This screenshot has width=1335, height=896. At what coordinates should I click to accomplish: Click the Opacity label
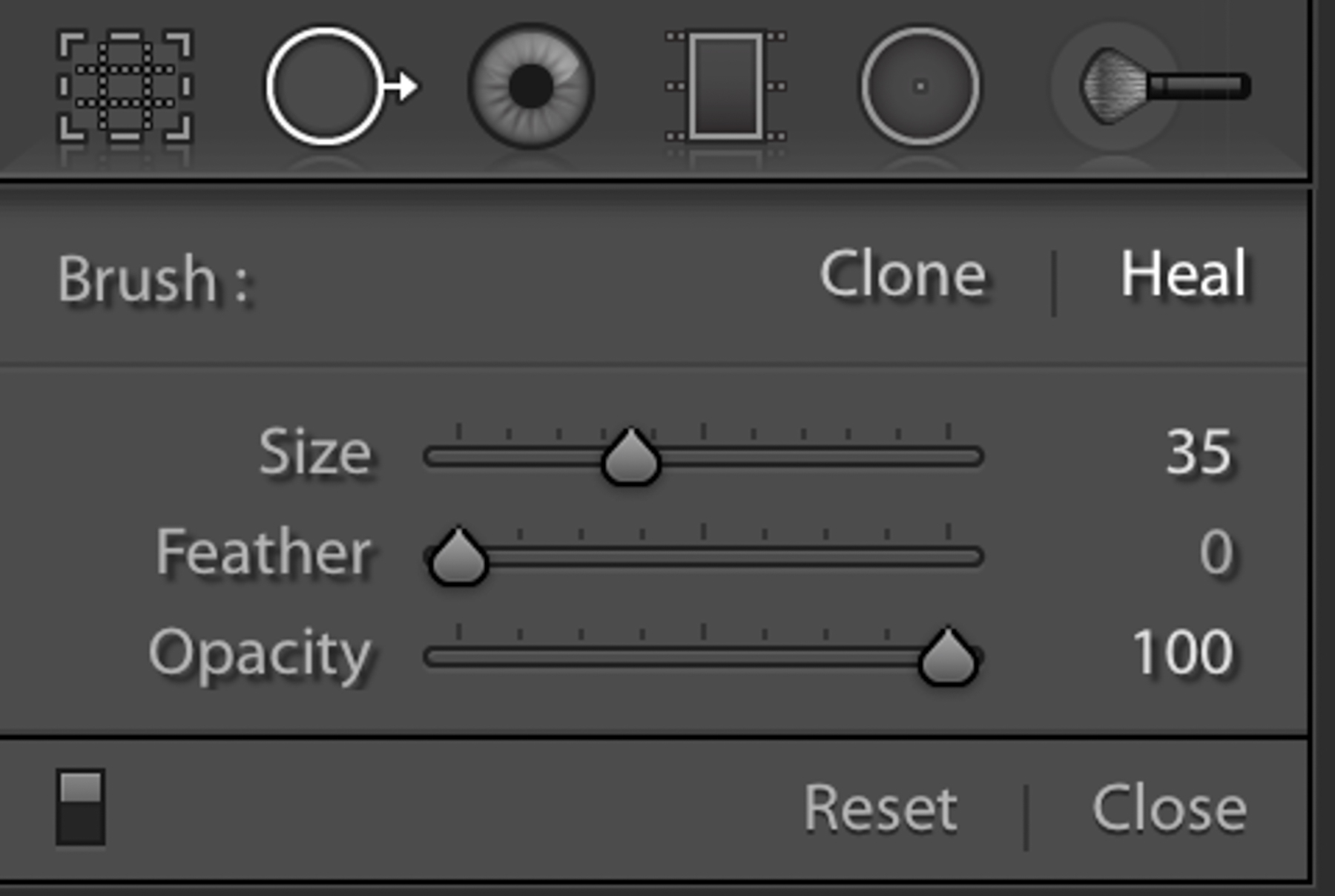(260, 655)
